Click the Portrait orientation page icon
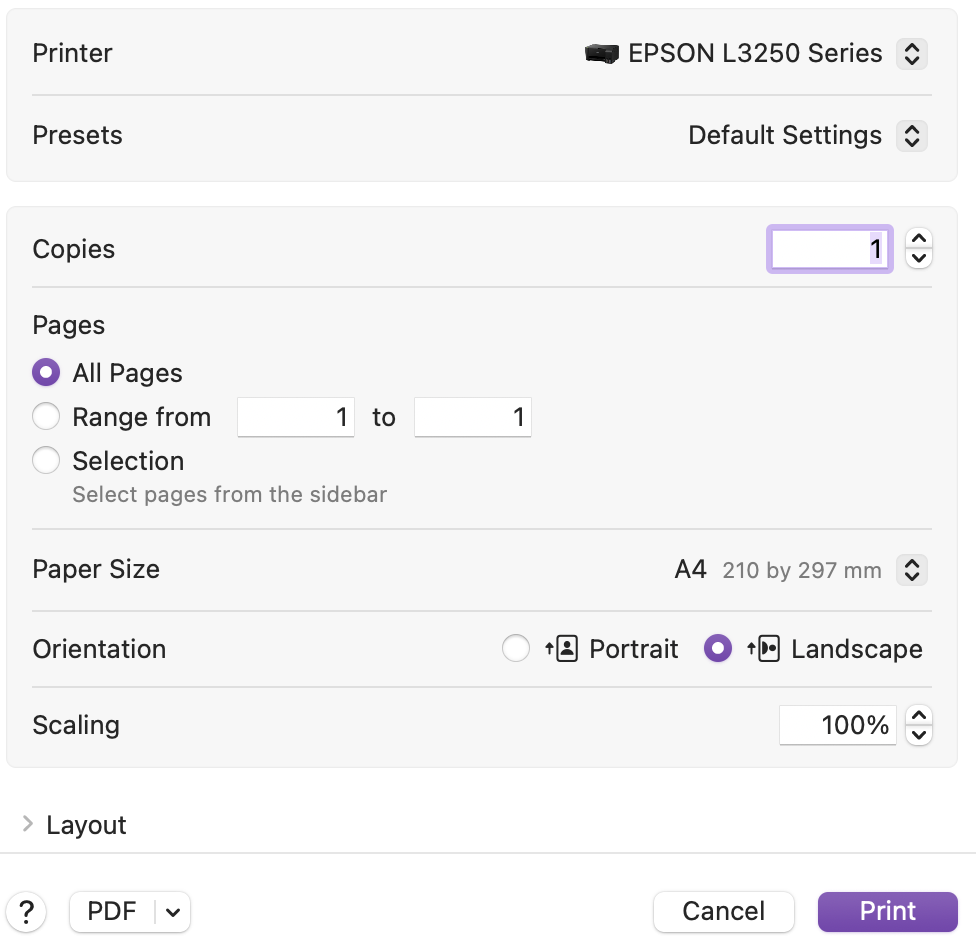The width and height of the screenshot is (976, 946). point(562,649)
